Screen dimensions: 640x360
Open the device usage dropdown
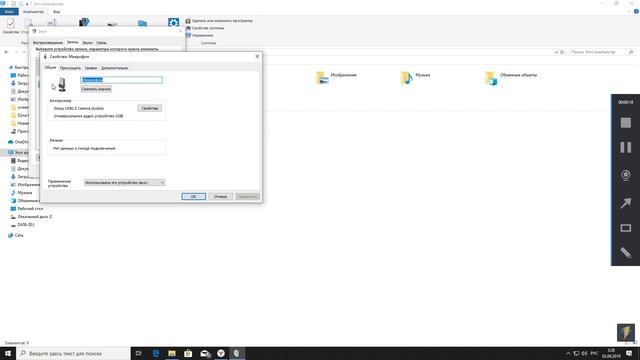pos(124,182)
